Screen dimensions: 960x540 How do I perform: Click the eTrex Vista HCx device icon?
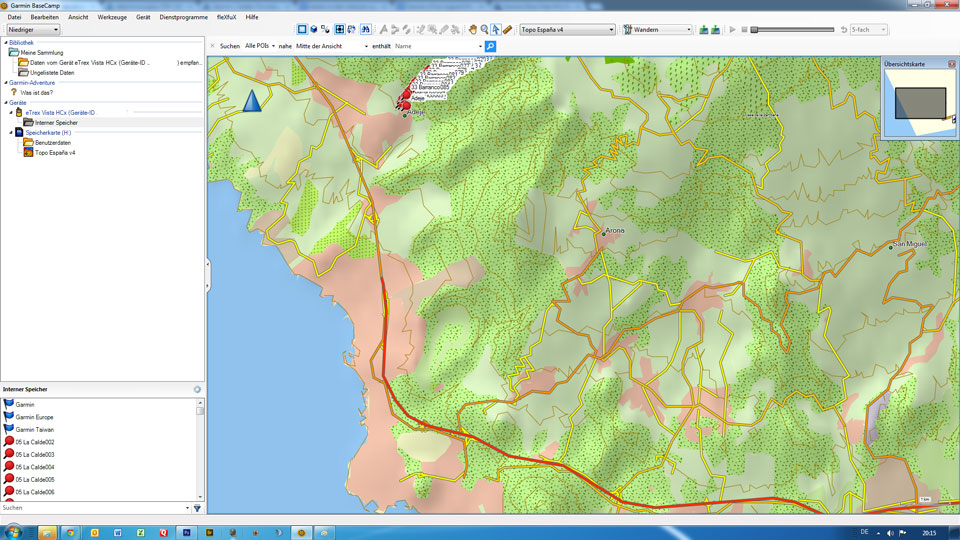[x=19, y=113]
